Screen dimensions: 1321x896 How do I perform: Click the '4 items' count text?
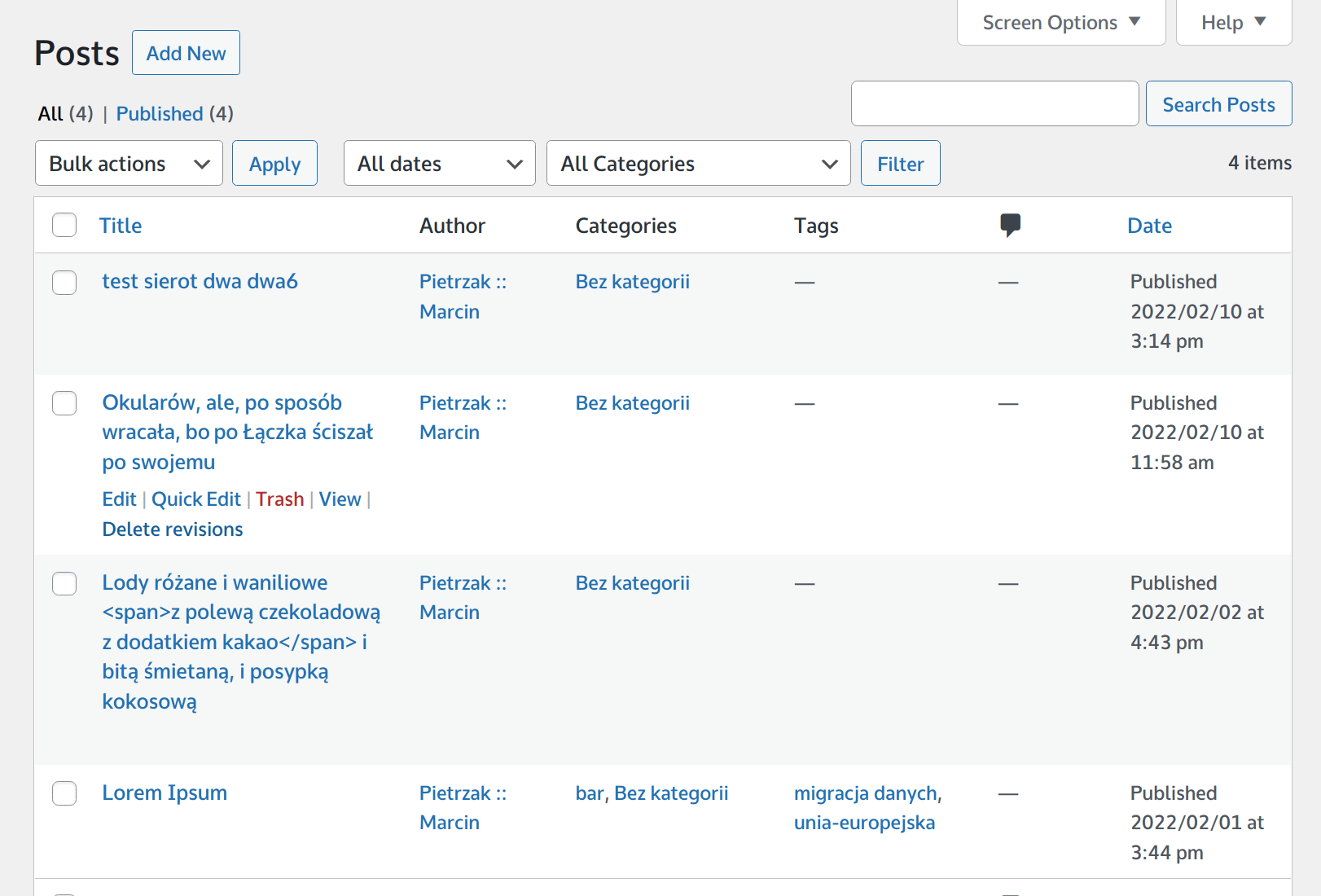[x=1260, y=163]
